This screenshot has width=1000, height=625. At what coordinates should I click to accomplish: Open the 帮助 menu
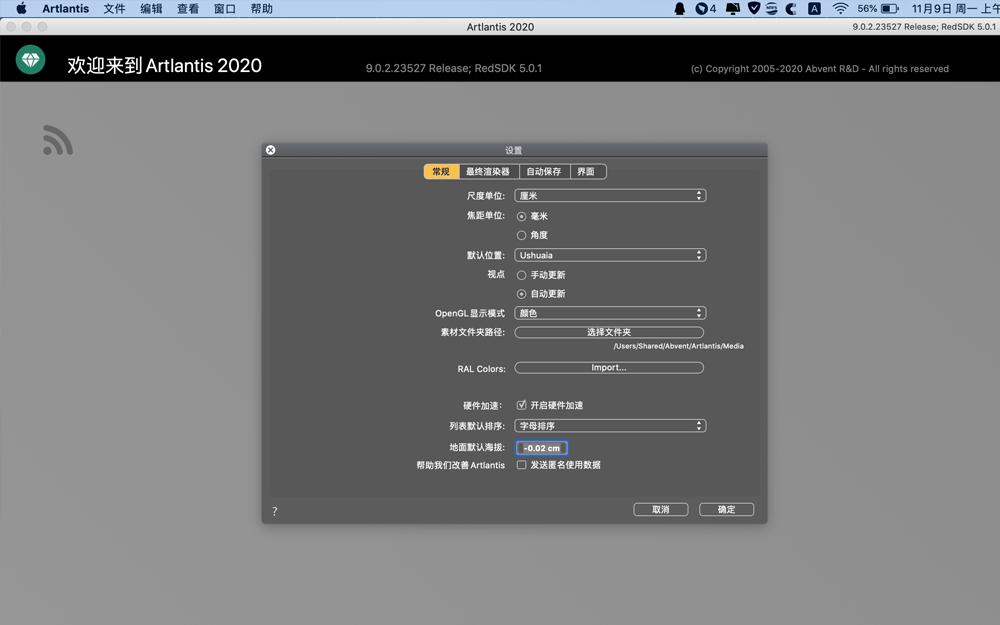[x=261, y=8]
